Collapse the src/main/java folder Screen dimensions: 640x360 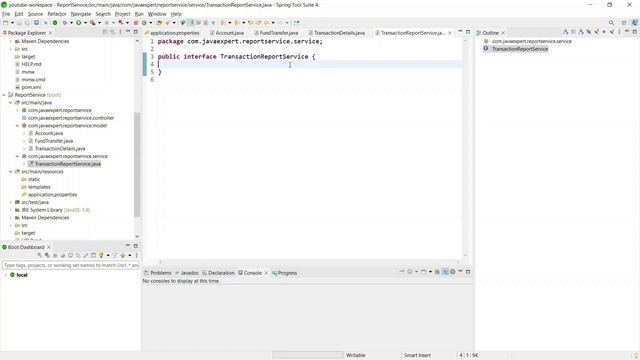coord(11,102)
